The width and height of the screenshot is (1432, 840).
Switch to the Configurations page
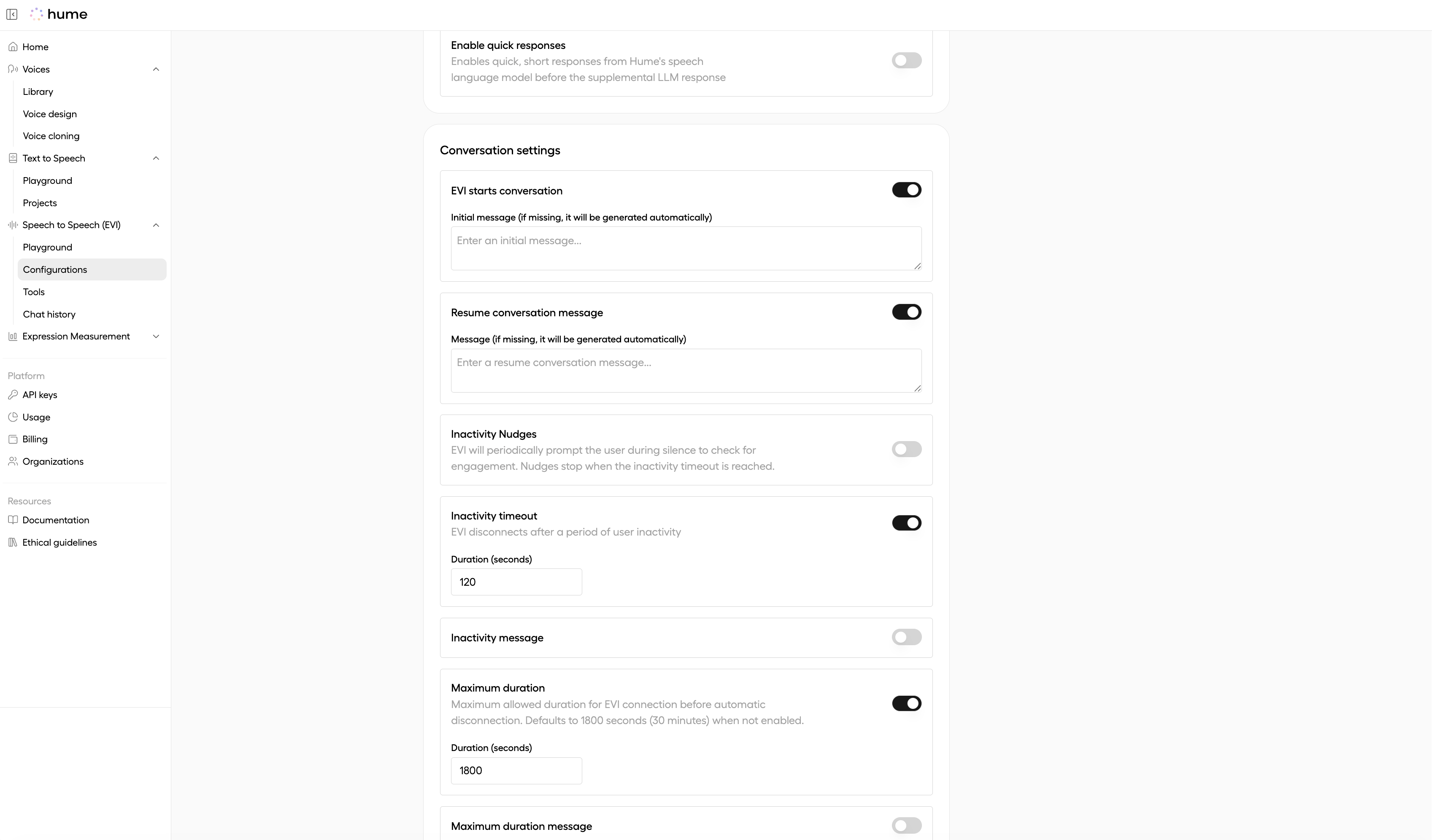(x=55, y=269)
